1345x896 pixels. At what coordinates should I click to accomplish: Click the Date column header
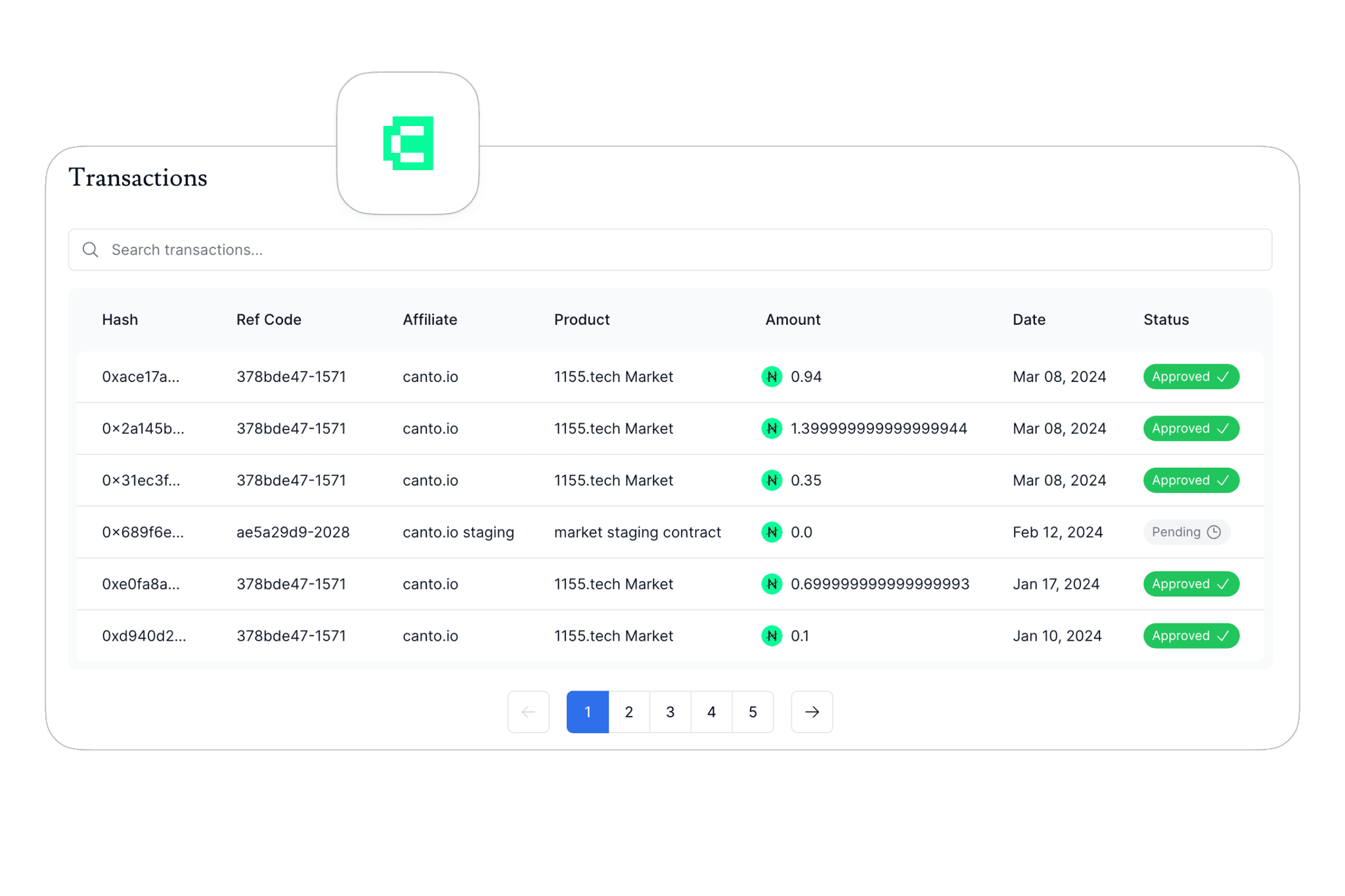coord(1028,320)
